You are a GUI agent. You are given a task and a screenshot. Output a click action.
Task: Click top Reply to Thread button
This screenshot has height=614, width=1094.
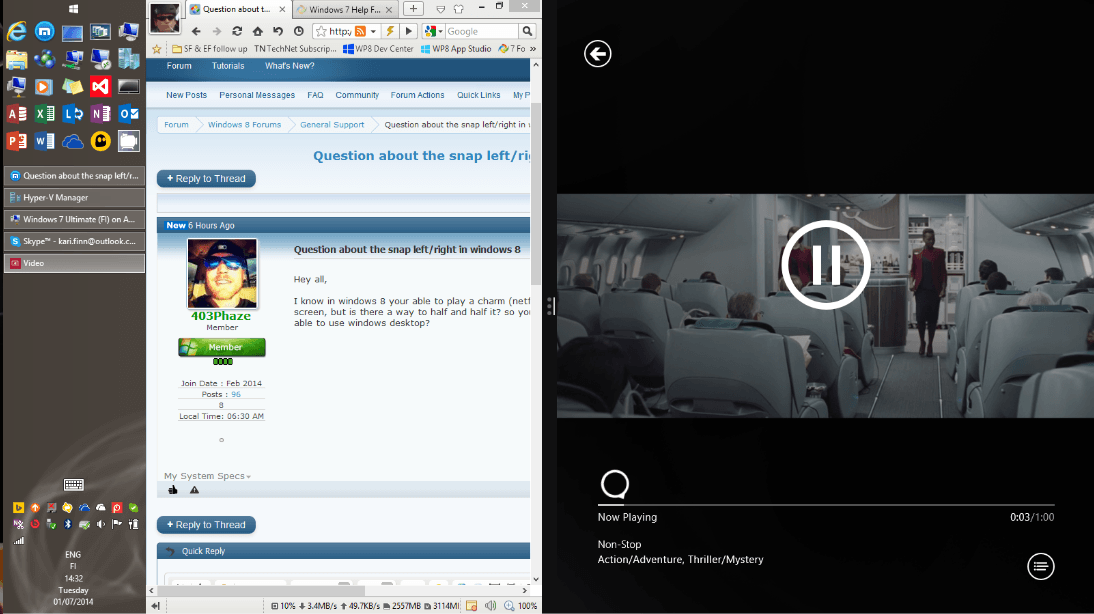point(206,179)
